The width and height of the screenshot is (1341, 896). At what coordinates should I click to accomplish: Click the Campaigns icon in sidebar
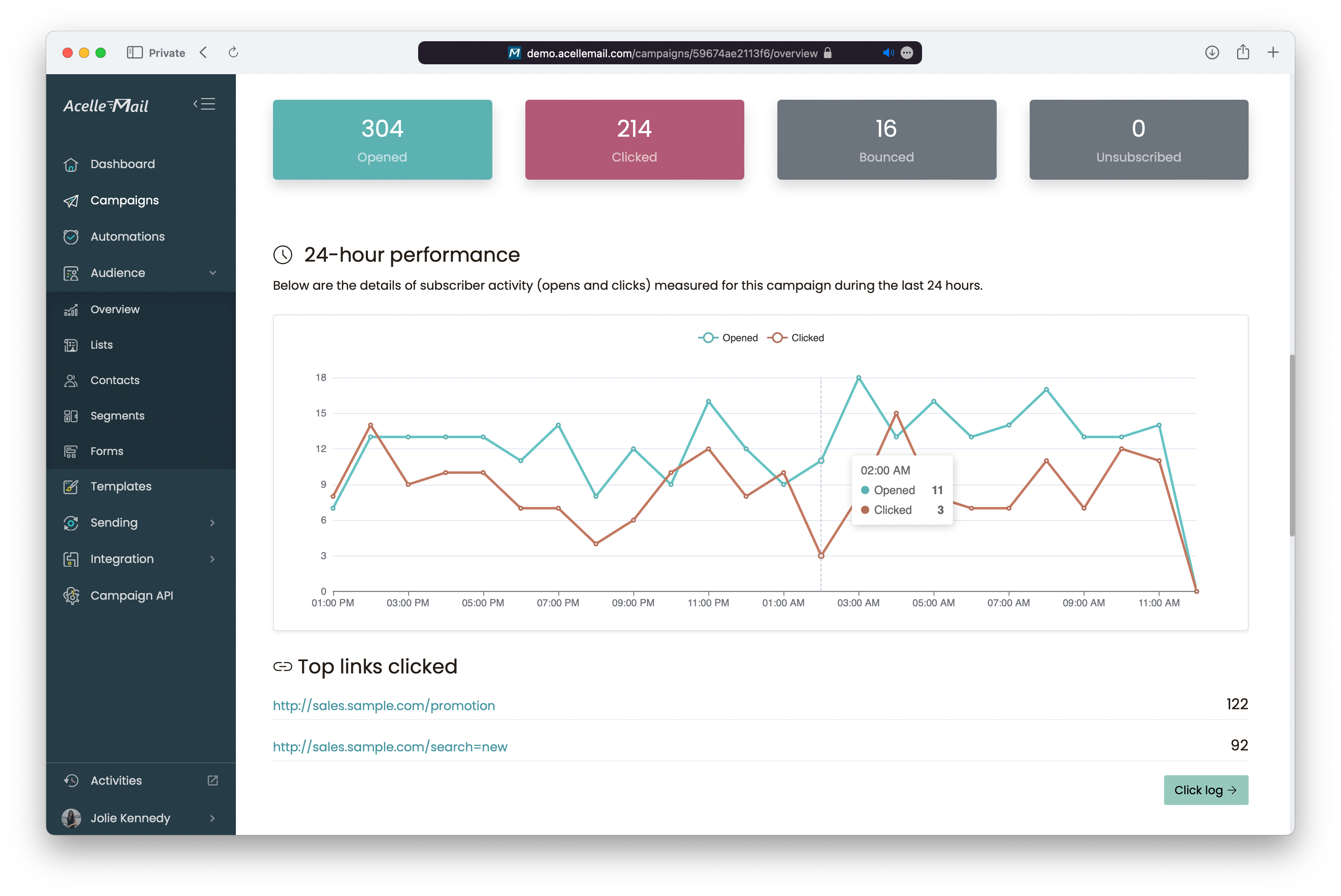[x=71, y=200]
